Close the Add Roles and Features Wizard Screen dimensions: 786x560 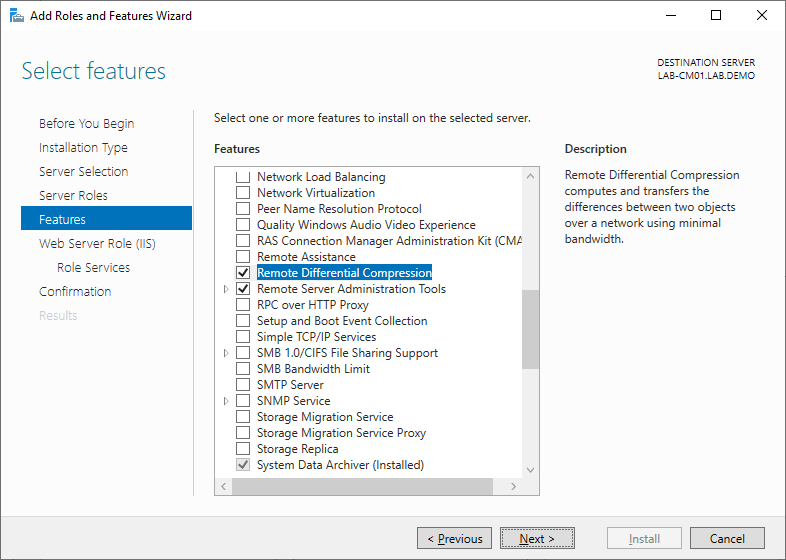pyautogui.click(x=762, y=16)
